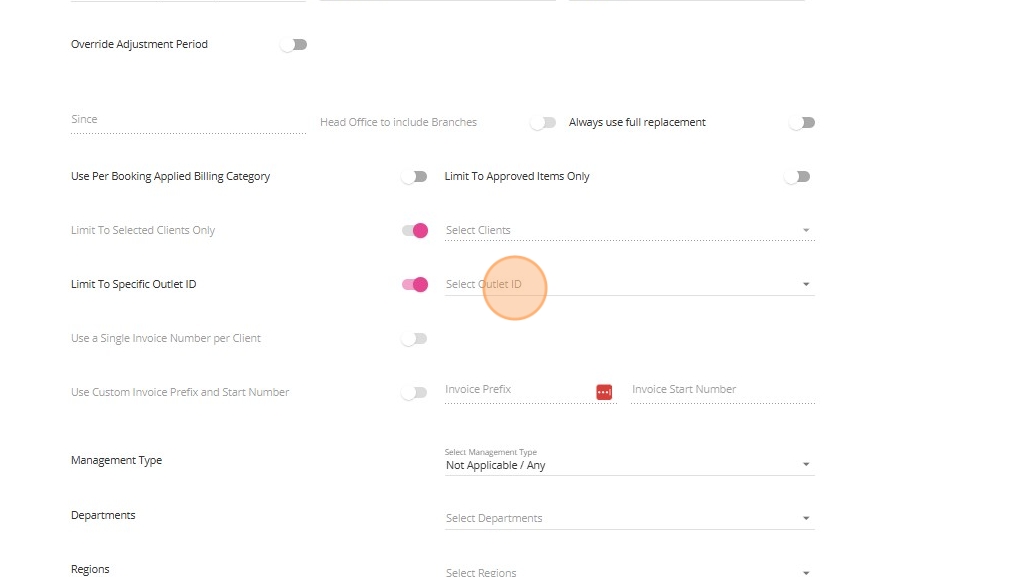Open the Select Clients dropdown
This screenshot has height=577, width=1032.
coord(630,230)
